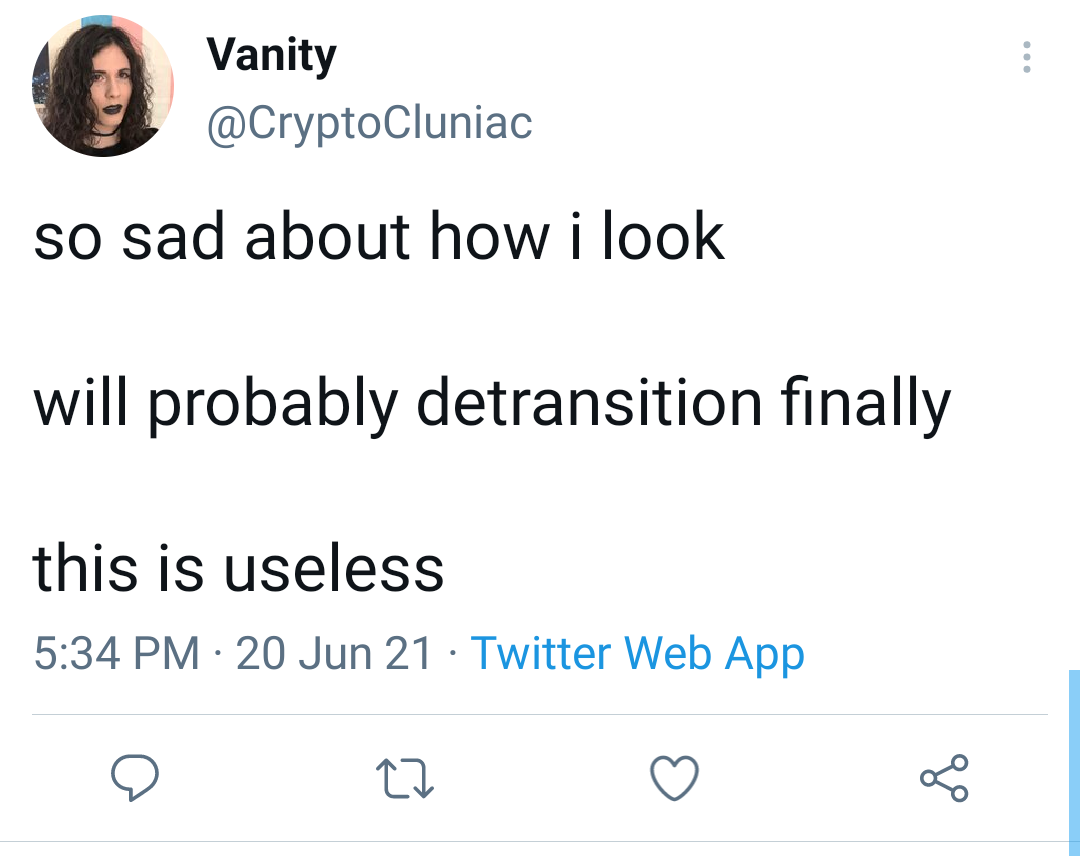Open the reply speech bubble icon
The height and width of the screenshot is (856, 1080).
point(135,777)
